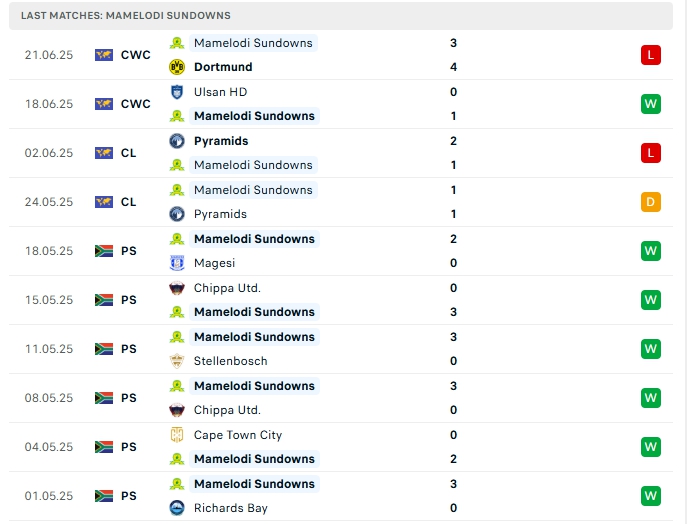Click the Richards Bay team logo
Viewport: 687px width, 524px height.
(x=177, y=508)
